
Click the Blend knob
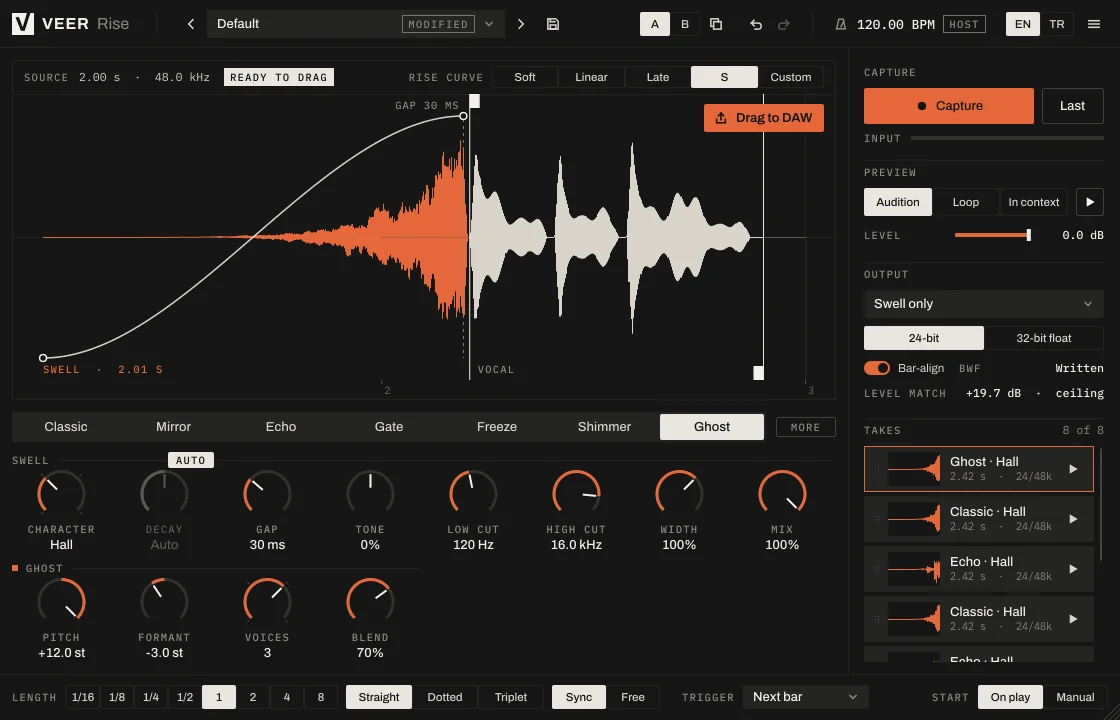pos(370,601)
